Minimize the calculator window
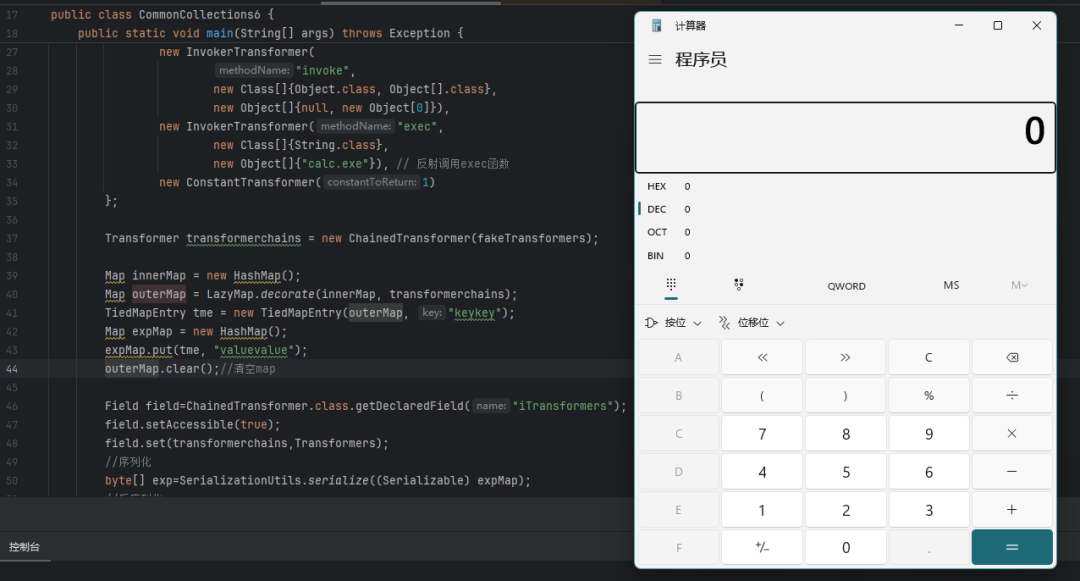This screenshot has width=1080, height=581. click(958, 25)
